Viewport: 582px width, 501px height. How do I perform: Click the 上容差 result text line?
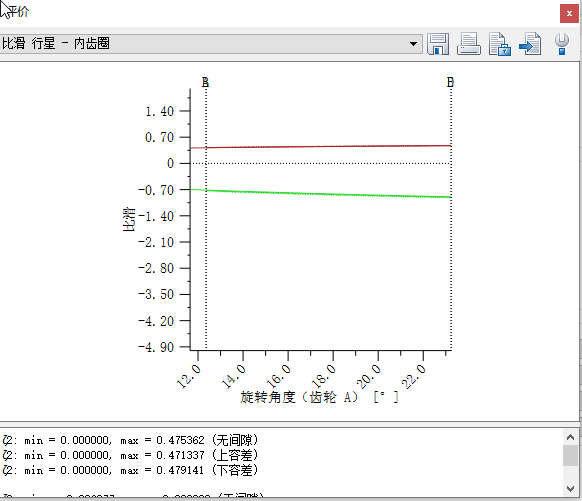[130, 455]
